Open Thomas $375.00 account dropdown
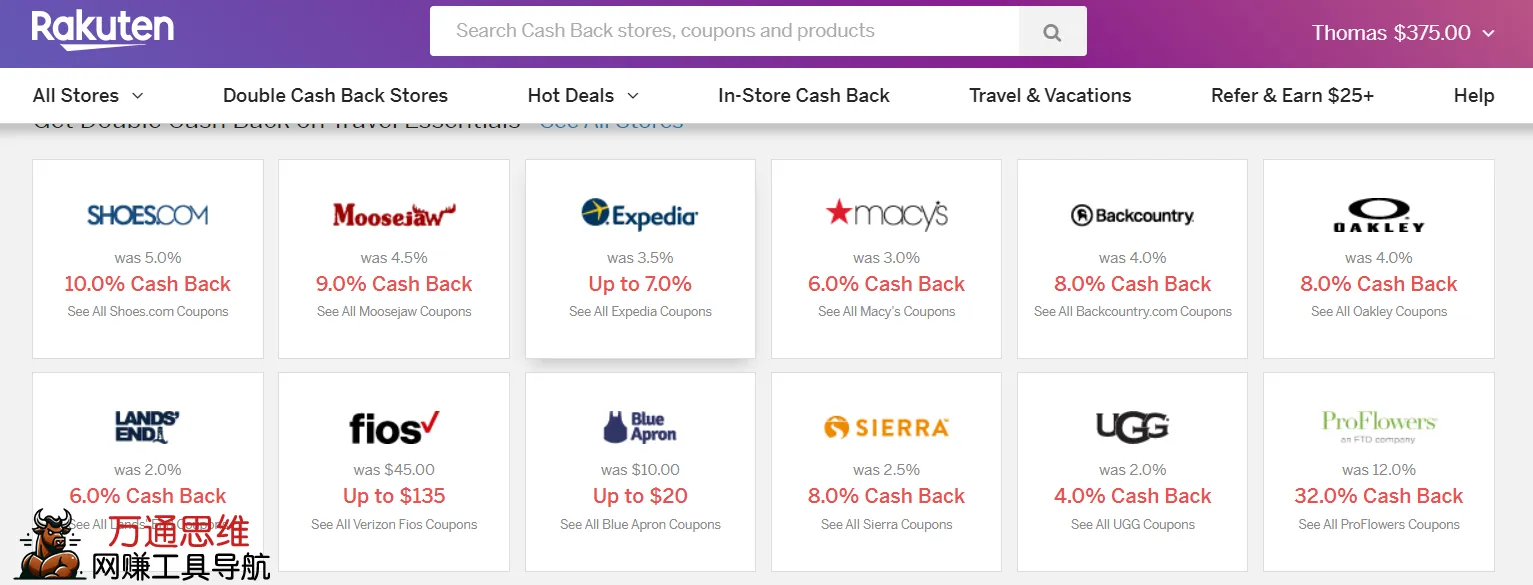 click(x=1403, y=33)
